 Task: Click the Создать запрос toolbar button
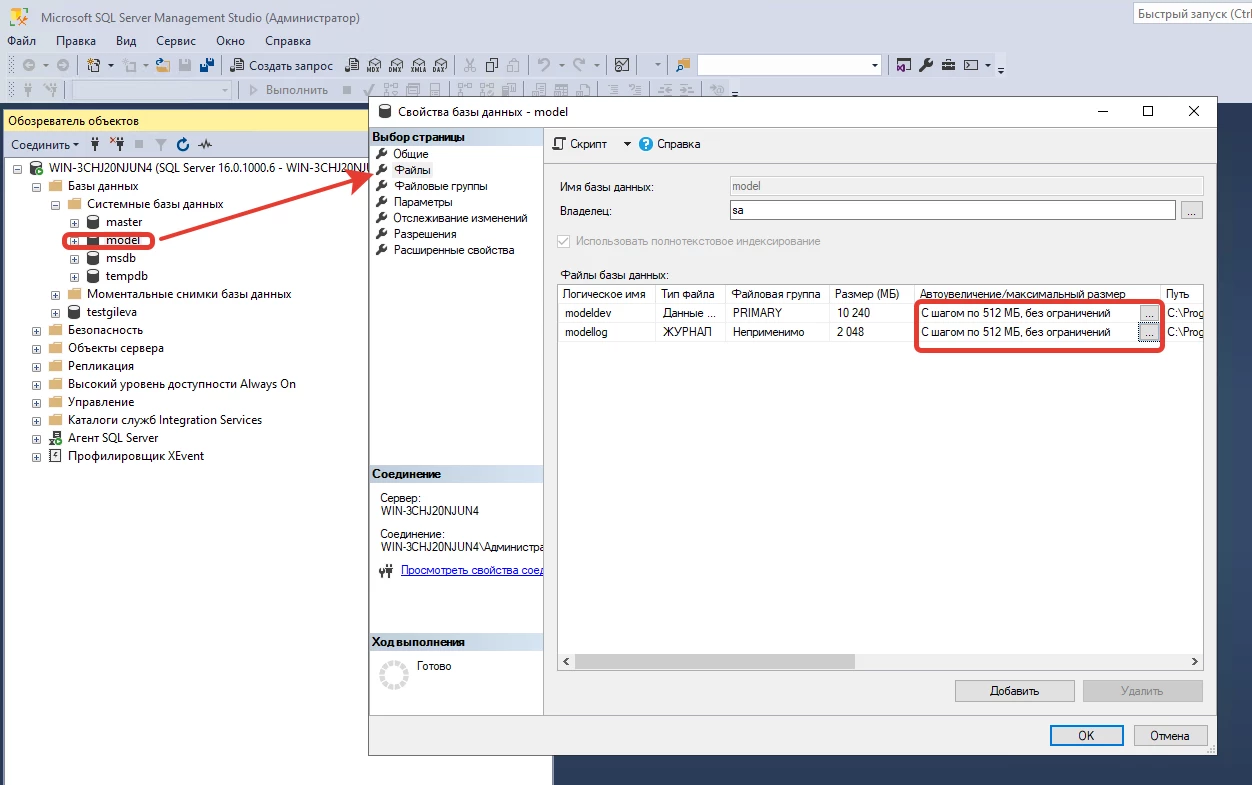(283, 66)
